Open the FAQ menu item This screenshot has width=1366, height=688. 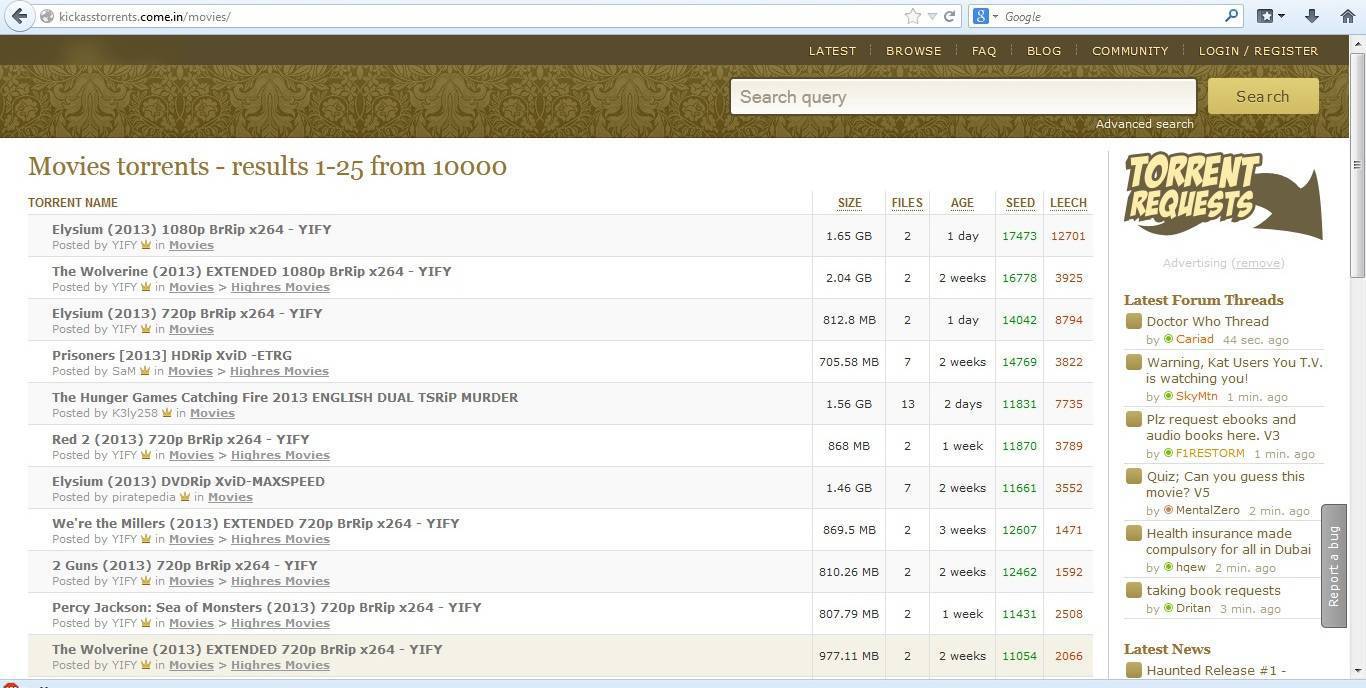(984, 50)
